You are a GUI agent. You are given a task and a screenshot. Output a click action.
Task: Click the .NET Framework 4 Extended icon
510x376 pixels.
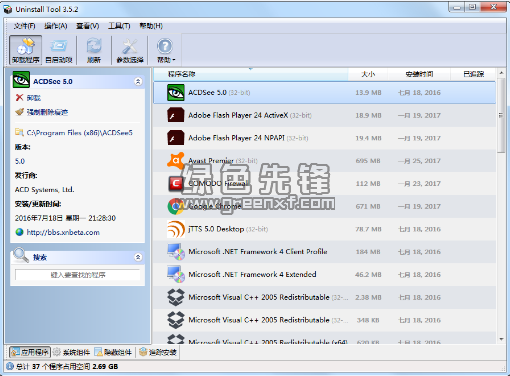(176, 274)
